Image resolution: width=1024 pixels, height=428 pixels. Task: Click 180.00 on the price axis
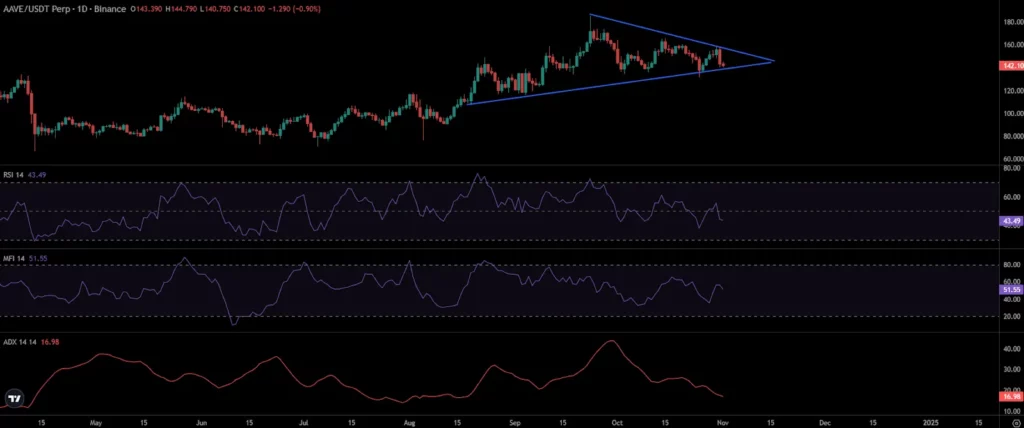(x=1012, y=22)
